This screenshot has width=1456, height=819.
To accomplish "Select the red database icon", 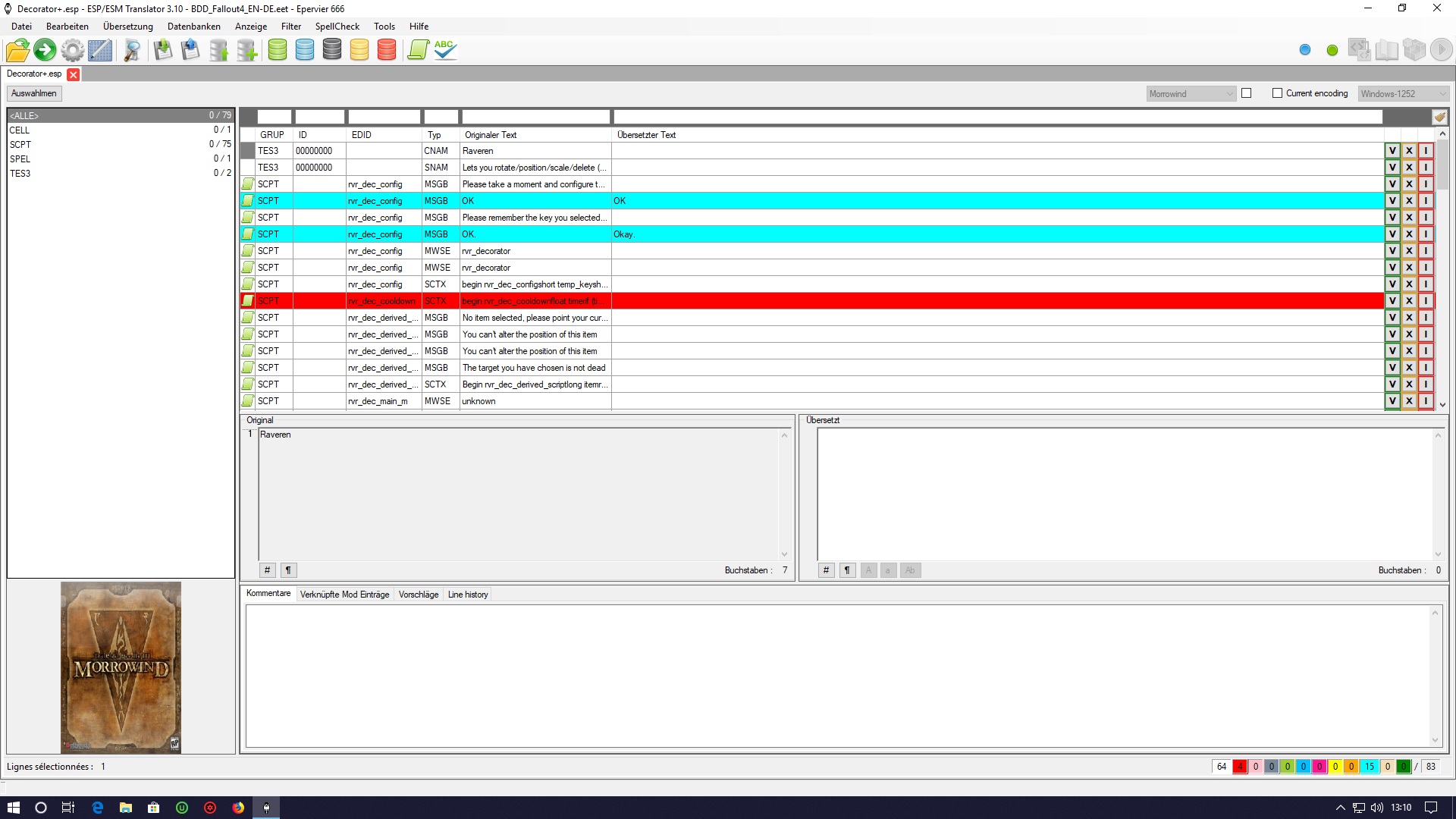I will (387, 50).
